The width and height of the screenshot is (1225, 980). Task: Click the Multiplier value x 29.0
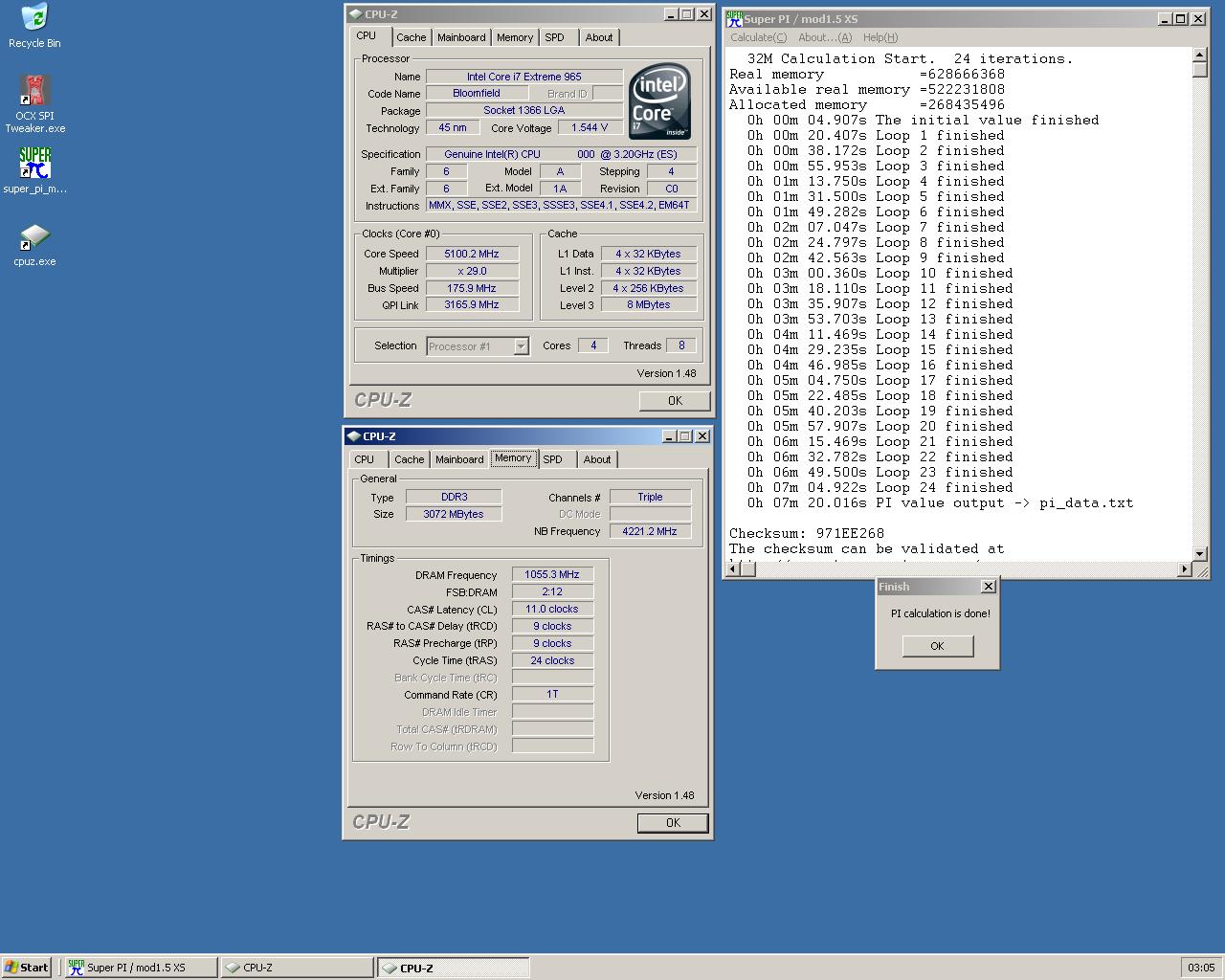tap(472, 271)
